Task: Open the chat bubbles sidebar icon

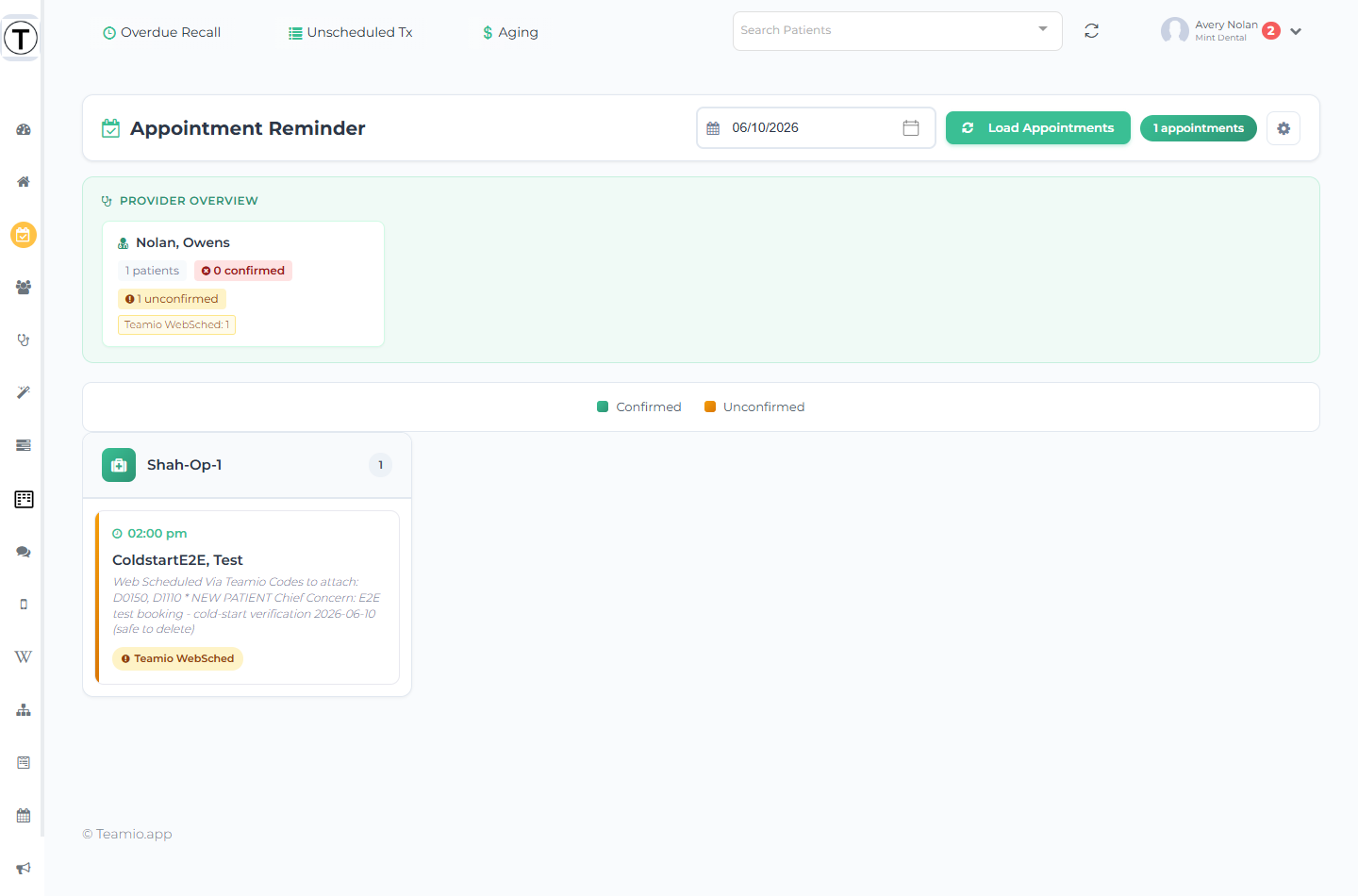Action: pyautogui.click(x=24, y=552)
